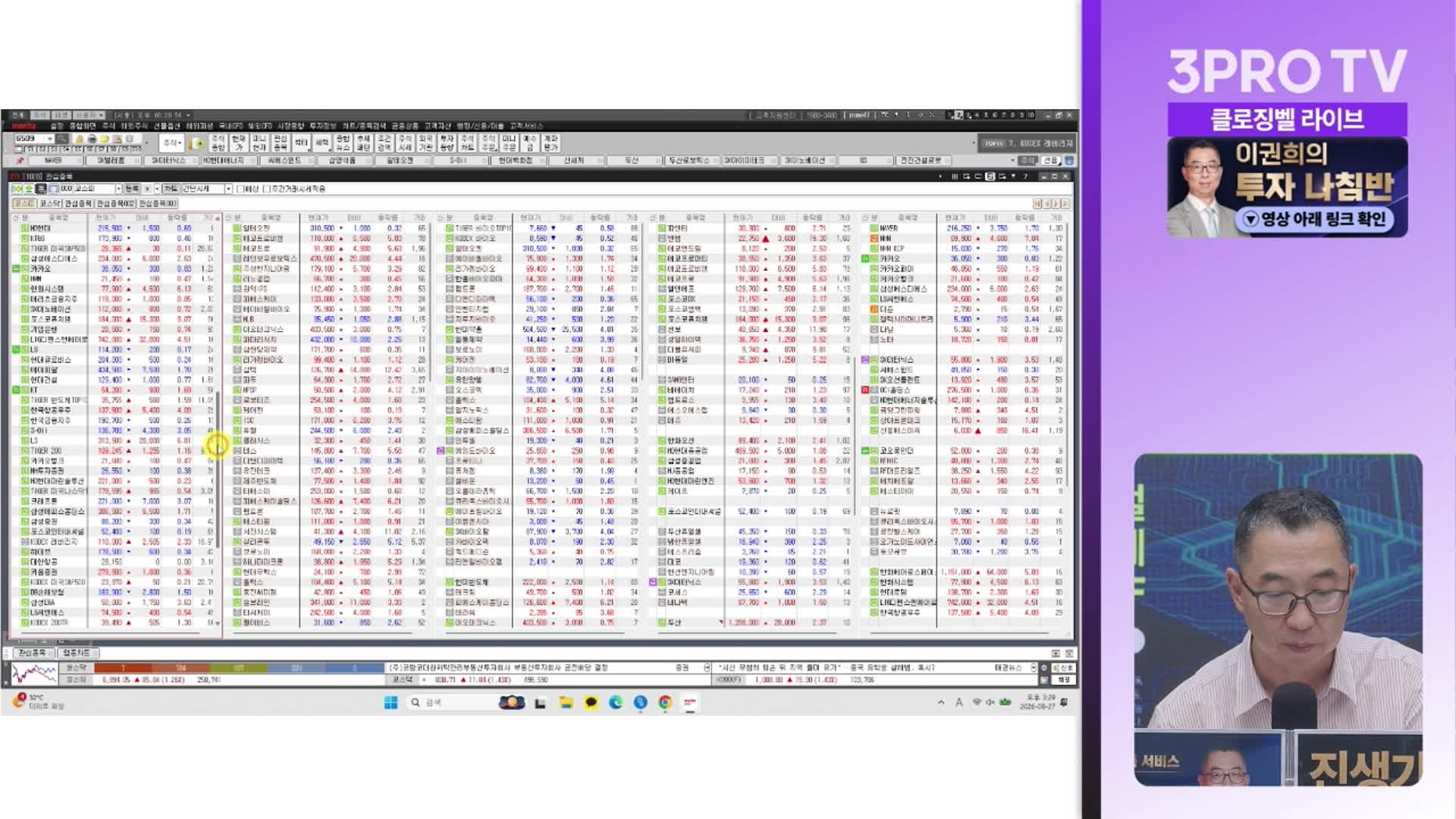1456x819 pixels.
Task: Jump to first page with the leftmost paging arrow
Action: click(1037, 203)
